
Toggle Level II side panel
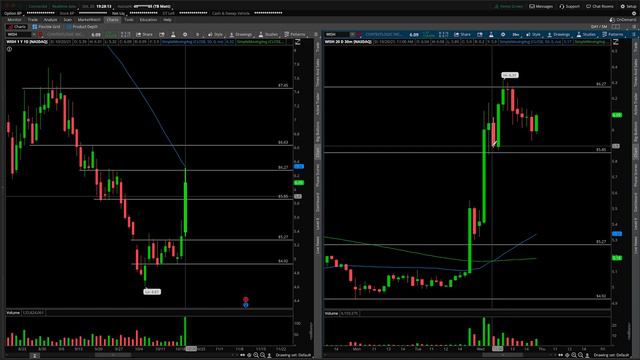318,224
